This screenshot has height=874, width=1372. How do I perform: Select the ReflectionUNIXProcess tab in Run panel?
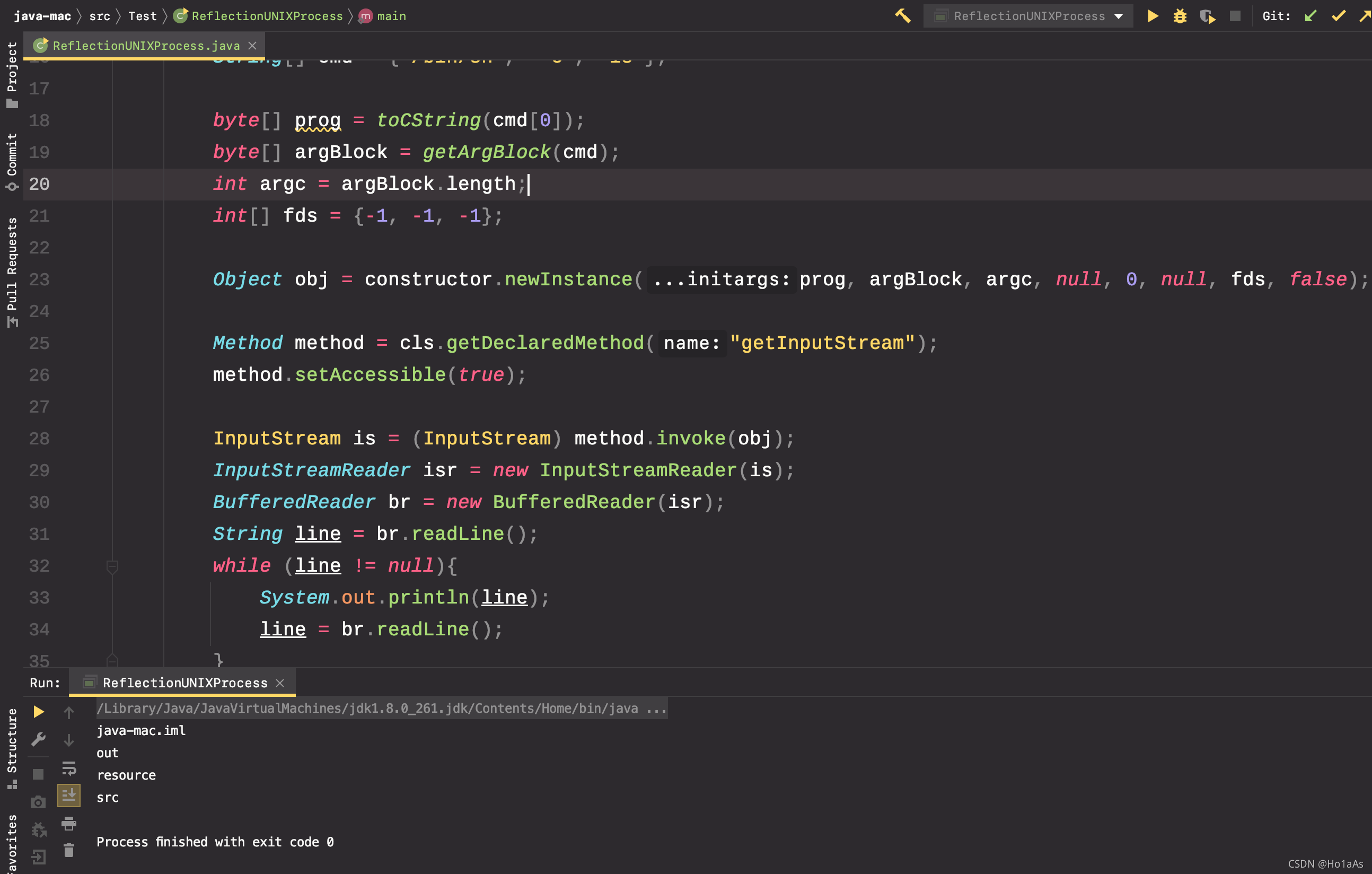coord(184,683)
